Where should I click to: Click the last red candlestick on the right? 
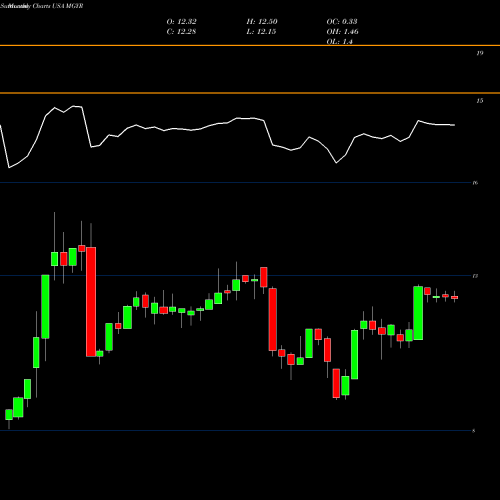pyautogui.click(x=454, y=297)
